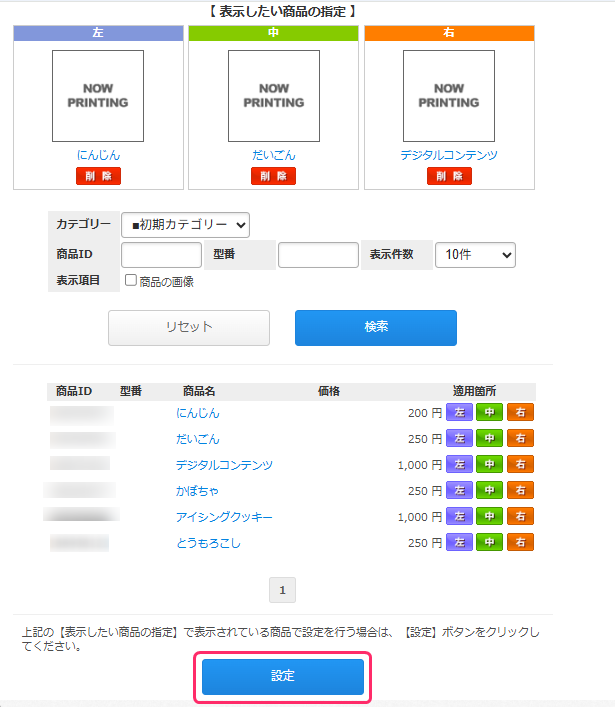Enable the 商品の画像 checkbox
The height and width of the screenshot is (707, 615).
pyautogui.click(x=130, y=281)
